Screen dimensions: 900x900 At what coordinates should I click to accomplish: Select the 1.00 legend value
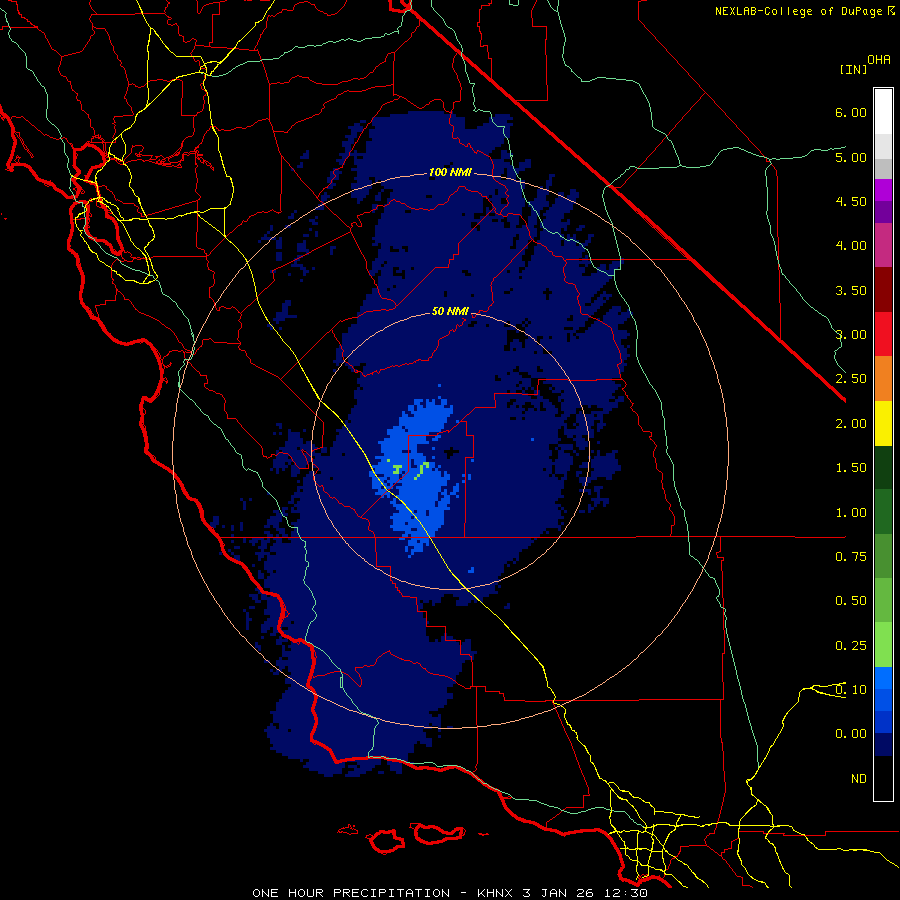coord(851,512)
